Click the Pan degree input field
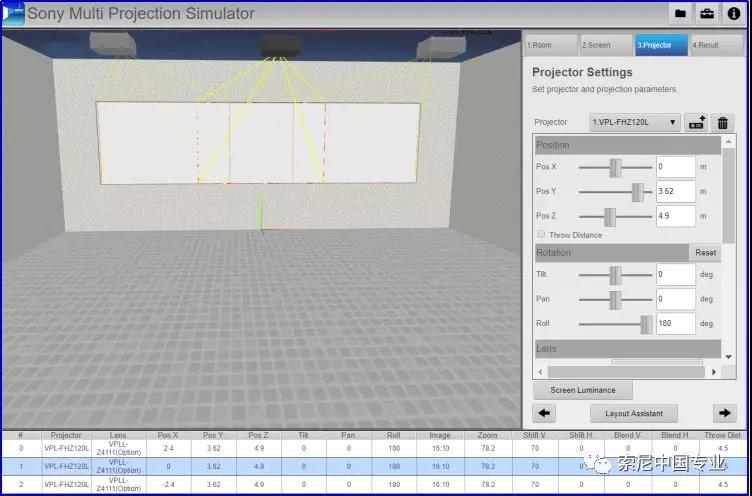 pos(675,299)
